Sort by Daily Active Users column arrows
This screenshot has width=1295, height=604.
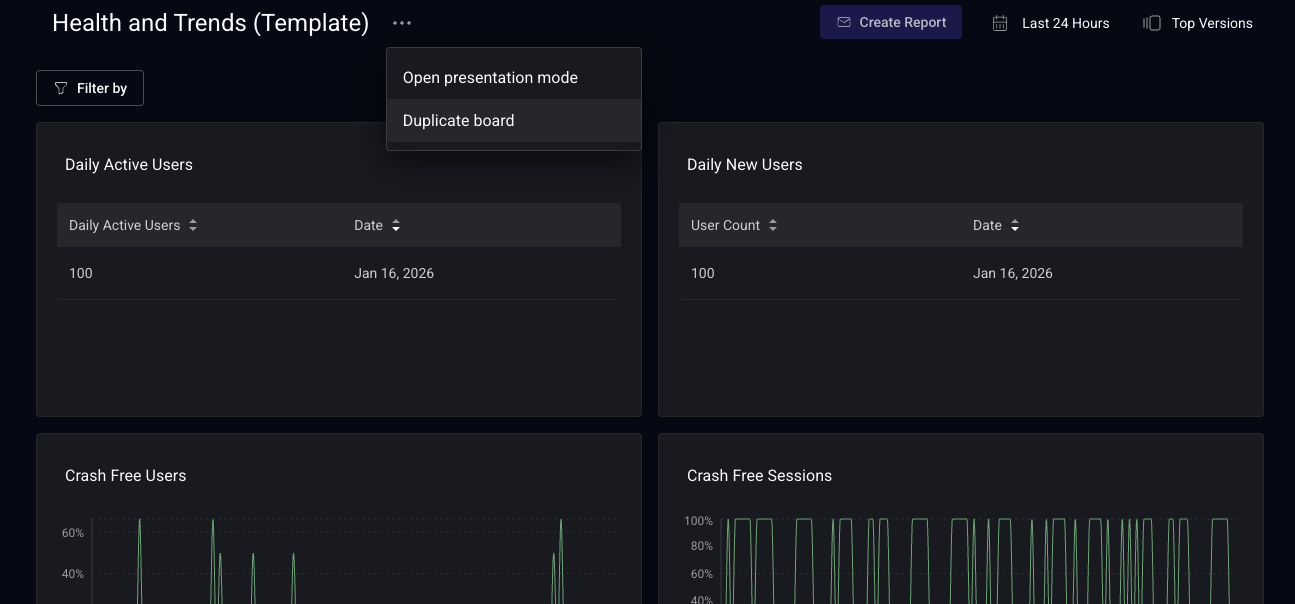(193, 226)
